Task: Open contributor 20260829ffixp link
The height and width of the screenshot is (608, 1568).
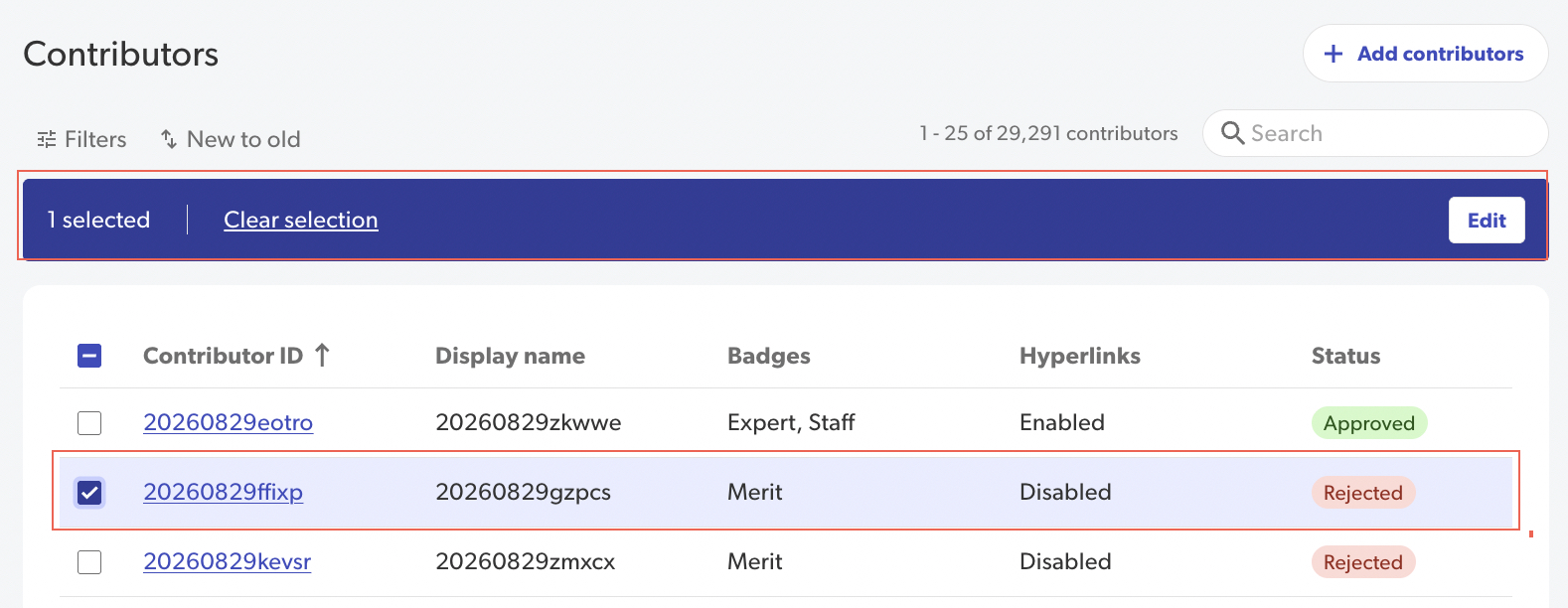Action: point(223,492)
